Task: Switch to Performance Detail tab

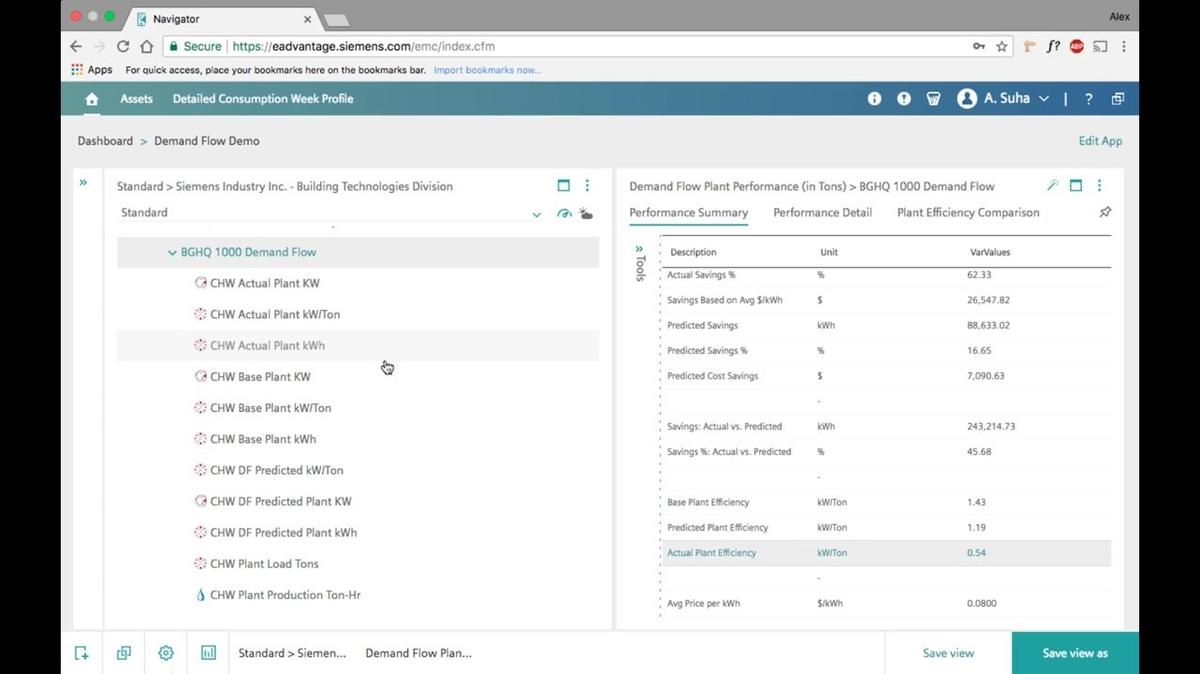Action: [x=822, y=213]
